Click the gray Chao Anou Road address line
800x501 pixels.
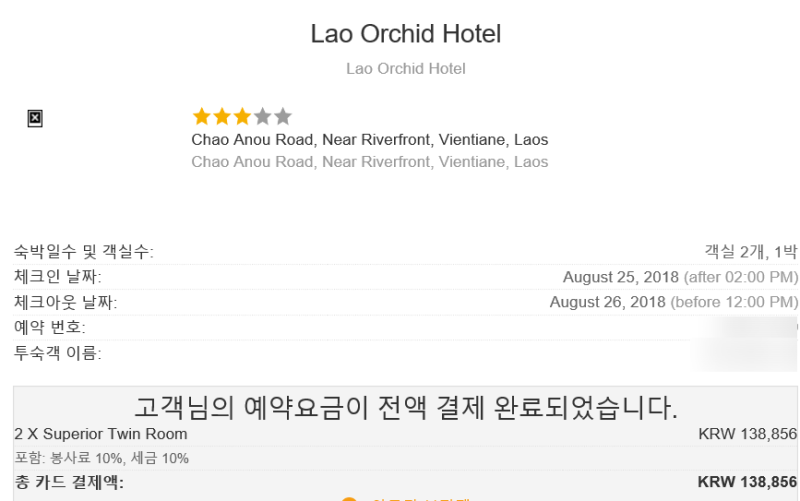[x=370, y=162]
